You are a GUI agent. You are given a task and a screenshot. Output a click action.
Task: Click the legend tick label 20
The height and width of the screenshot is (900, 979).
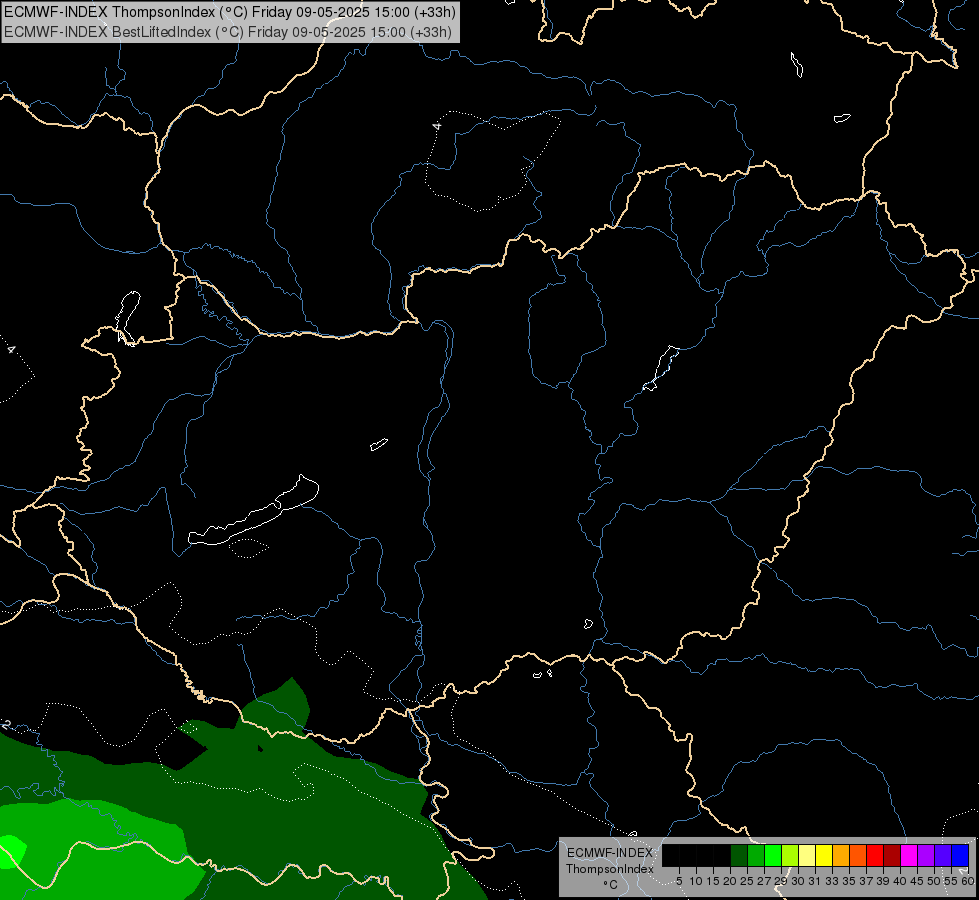(x=731, y=881)
